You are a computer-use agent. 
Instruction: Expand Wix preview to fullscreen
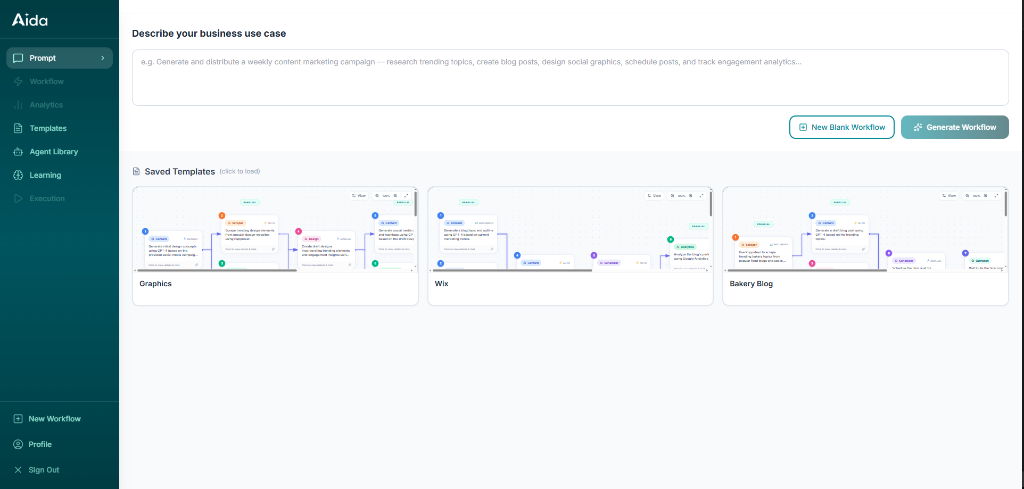coord(701,196)
